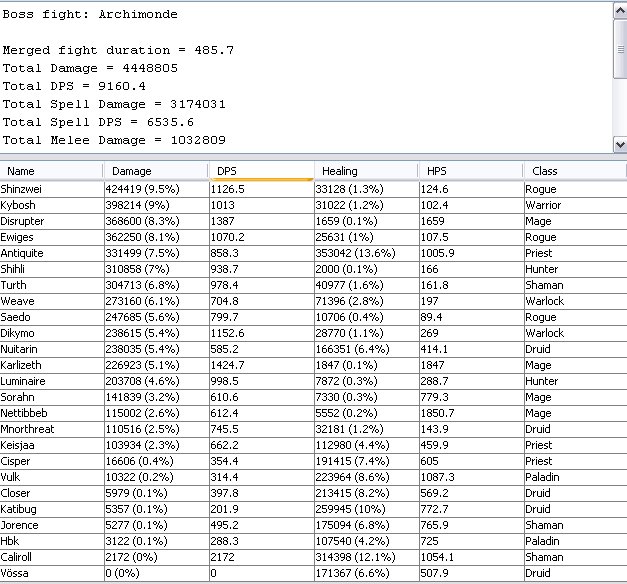
Task: Click the name Luminaire
Action: pyautogui.click(x=23, y=381)
